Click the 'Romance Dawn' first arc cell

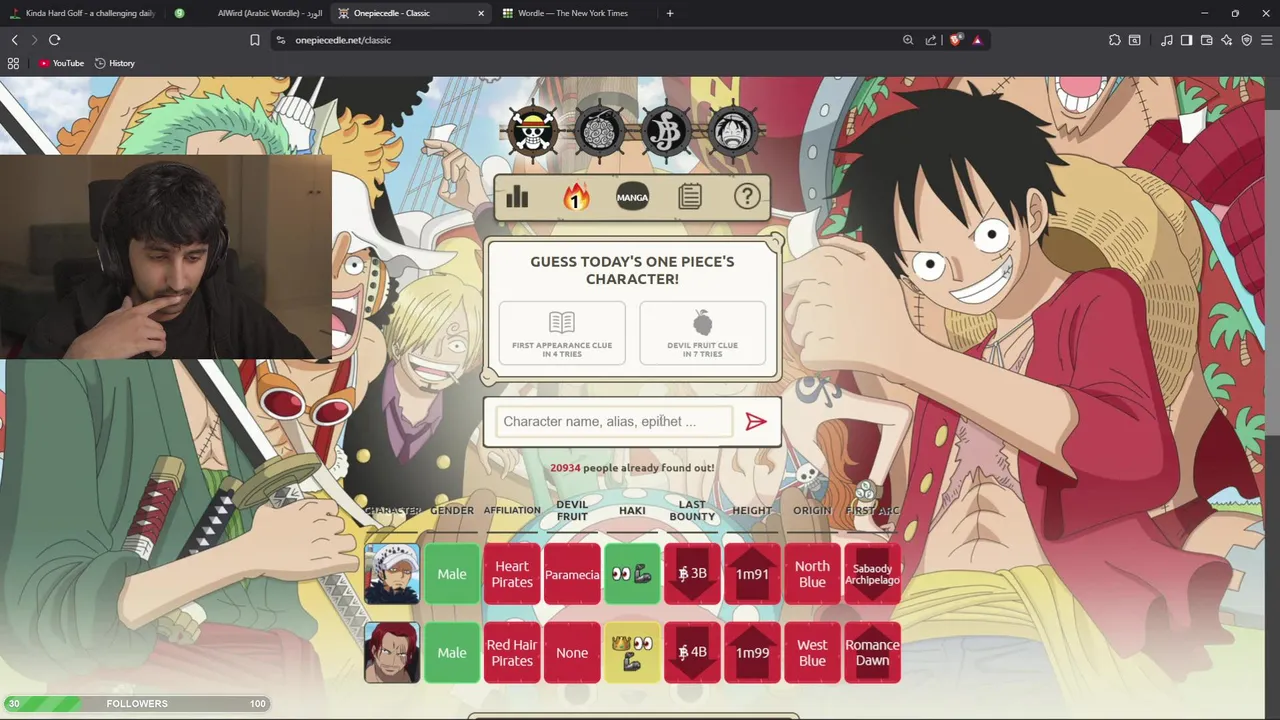(x=872, y=652)
